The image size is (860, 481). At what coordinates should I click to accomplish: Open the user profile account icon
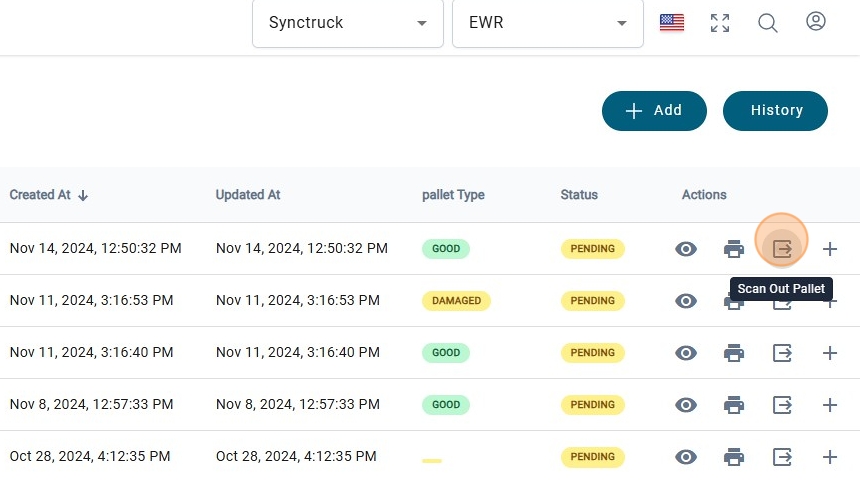[x=816, y=22]
